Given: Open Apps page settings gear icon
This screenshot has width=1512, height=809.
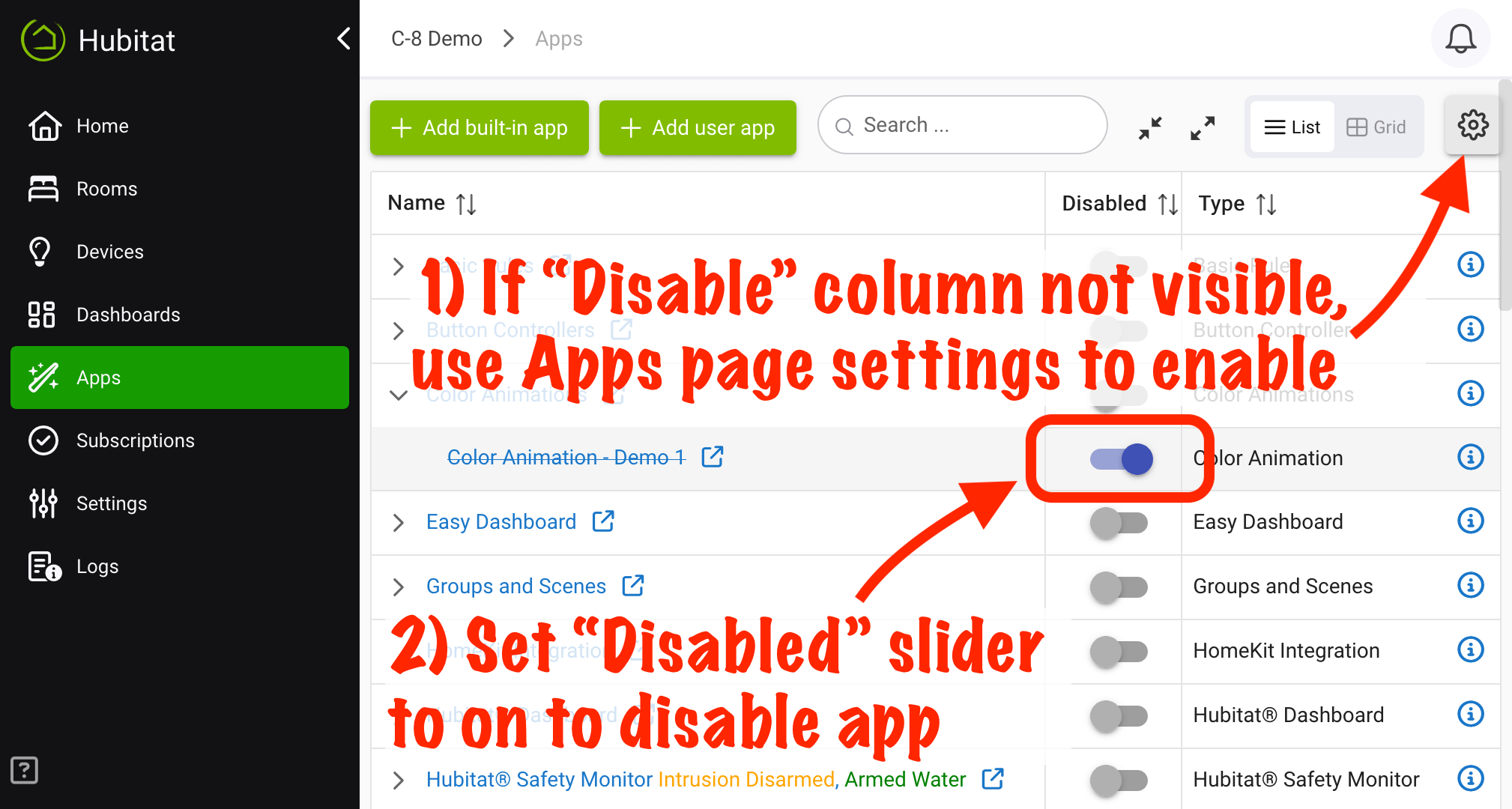Looking at the screenshot, I should [1470, 127].
